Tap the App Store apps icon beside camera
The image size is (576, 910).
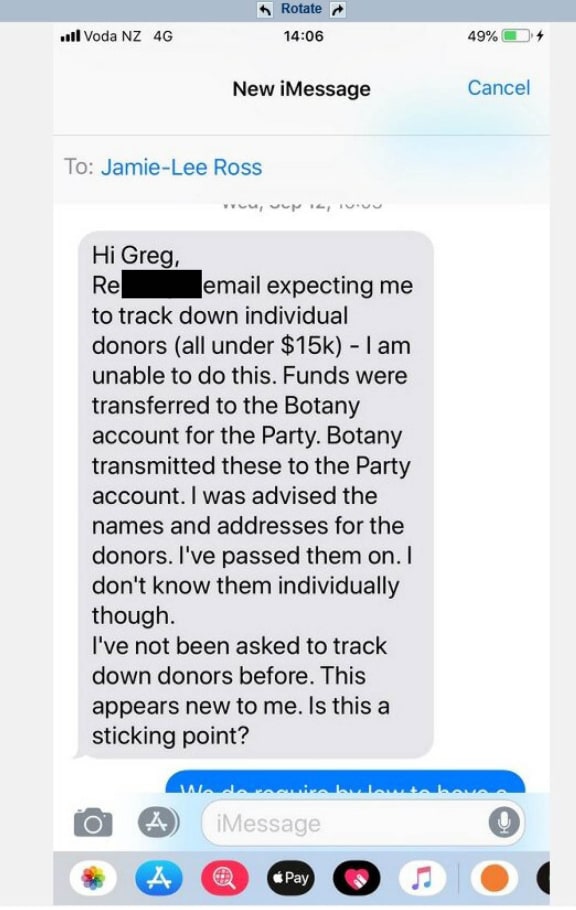point(158,822)
